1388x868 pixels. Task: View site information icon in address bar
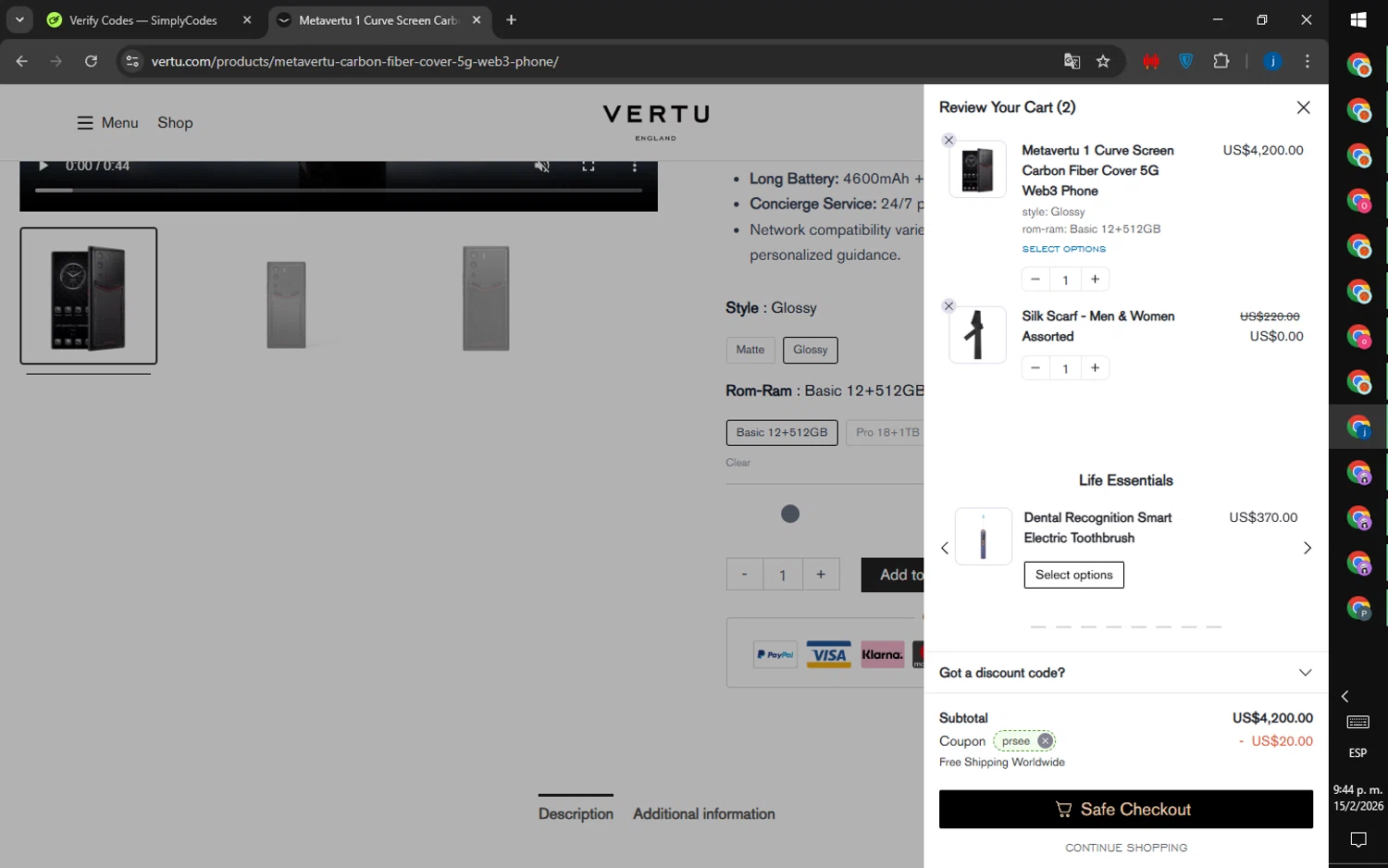132,61
